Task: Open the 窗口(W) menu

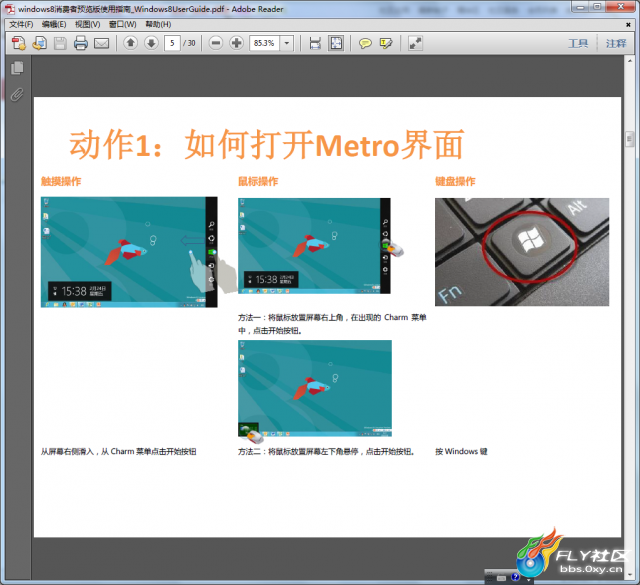Action: tap(122, 24)
